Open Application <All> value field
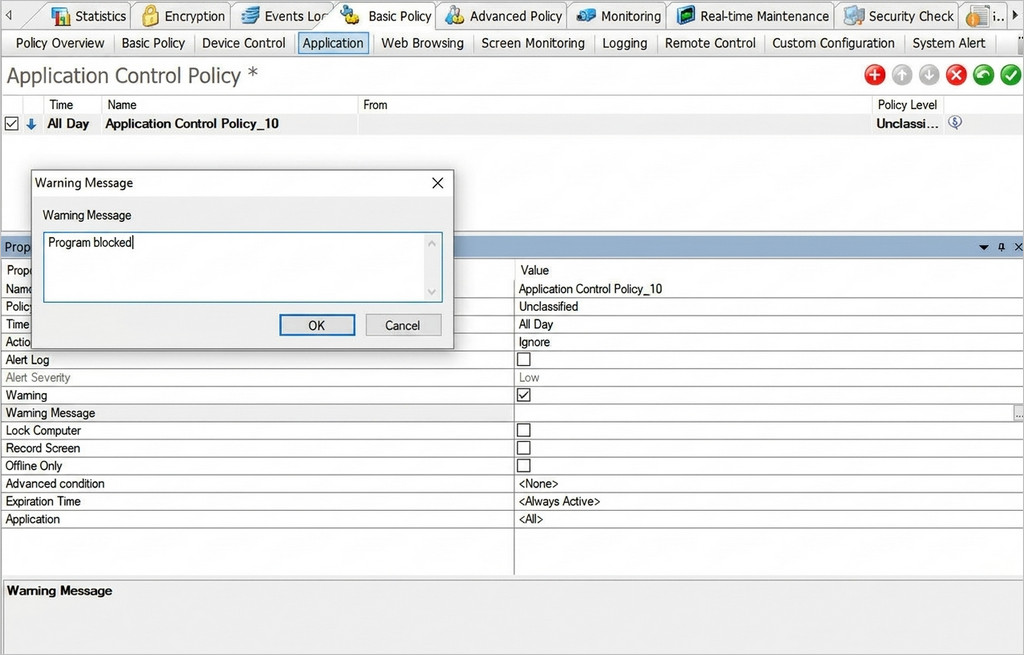Viewport: 1024px width, 655px height. (769, 519)
